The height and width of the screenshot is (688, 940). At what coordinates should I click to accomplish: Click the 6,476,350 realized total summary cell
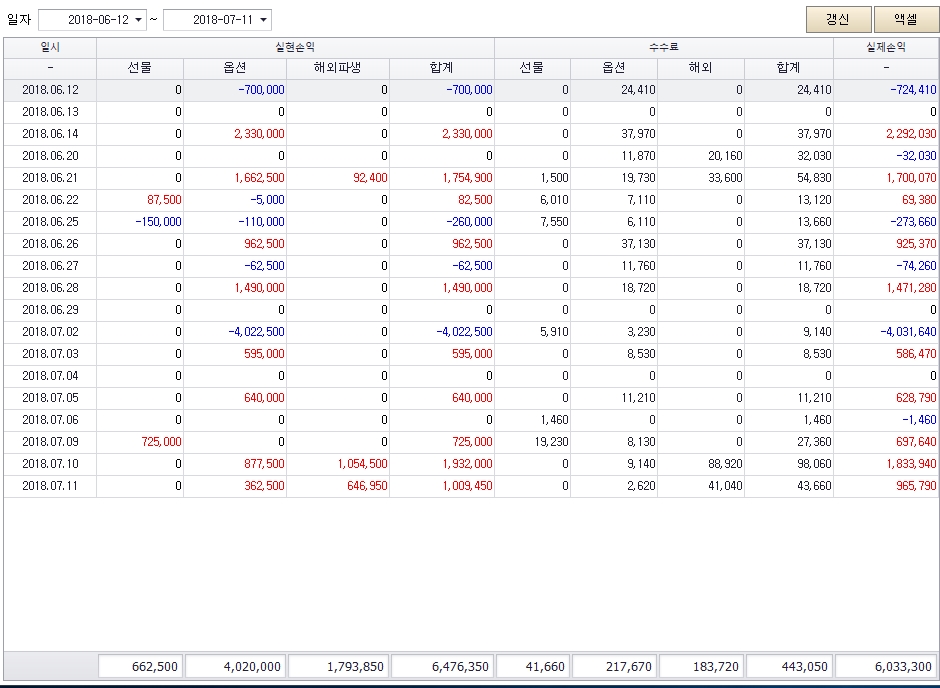point(441,666)
